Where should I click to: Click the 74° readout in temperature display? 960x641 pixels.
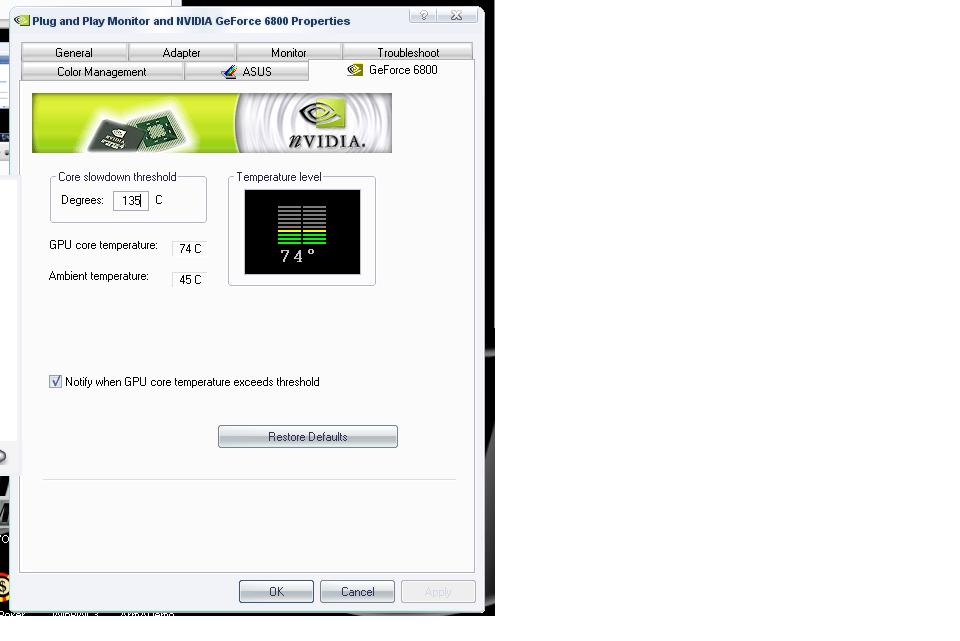point(298,255)
